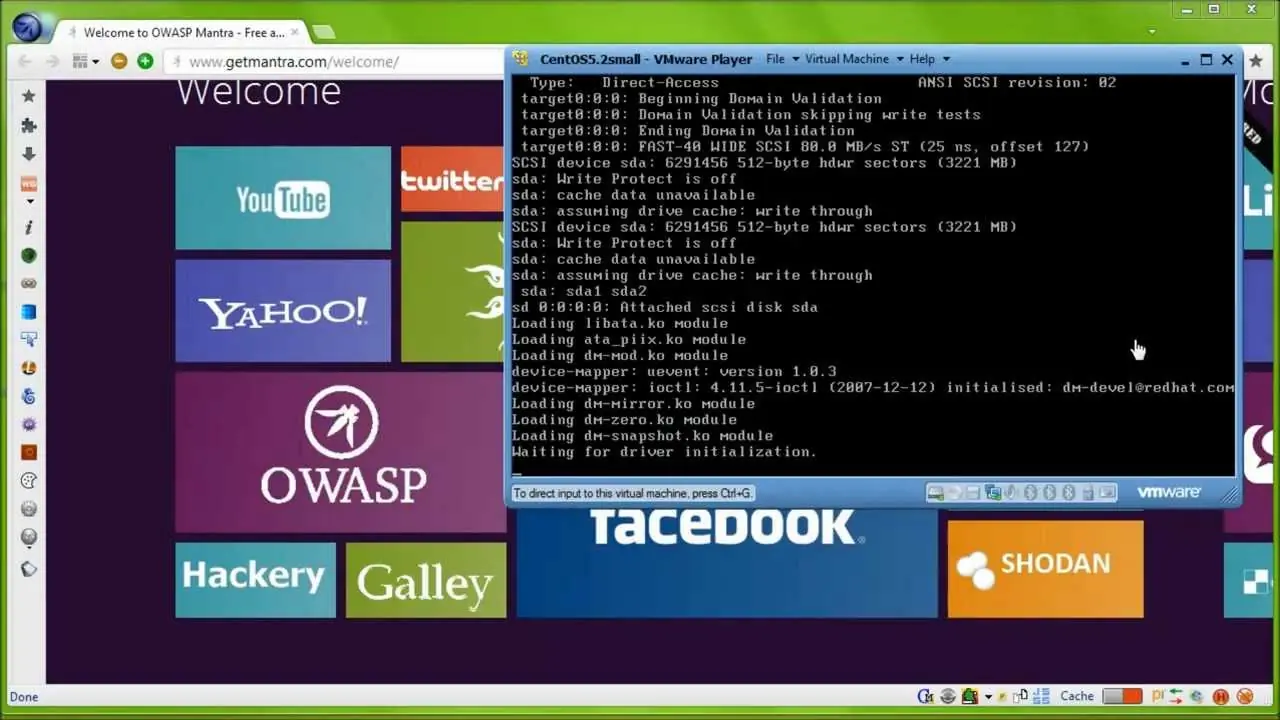Click the tag icon at sidebar bottom
1280x720 pixels.
[29, 569]
